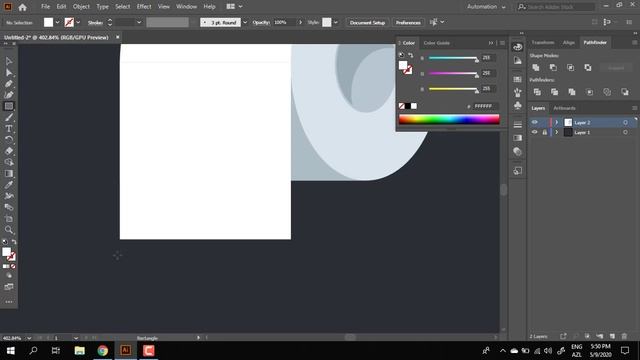Click the Divide pathfinder icon
640x360 pixels.
537,92
